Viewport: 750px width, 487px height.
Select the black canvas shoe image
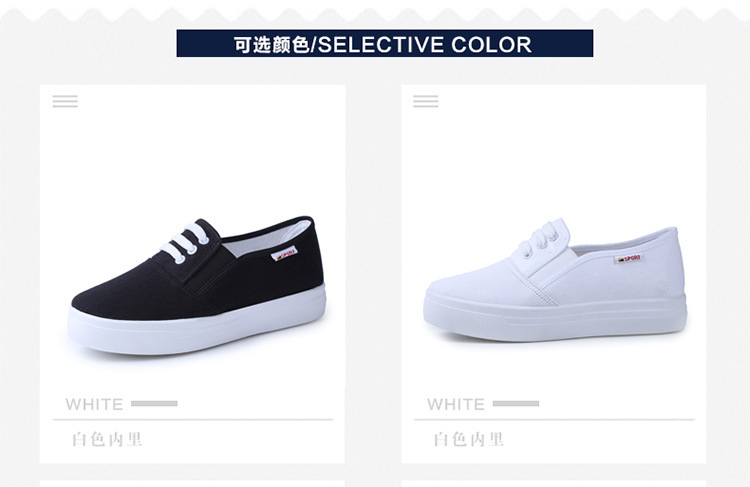pyautogui.click(x=198, y=286)
